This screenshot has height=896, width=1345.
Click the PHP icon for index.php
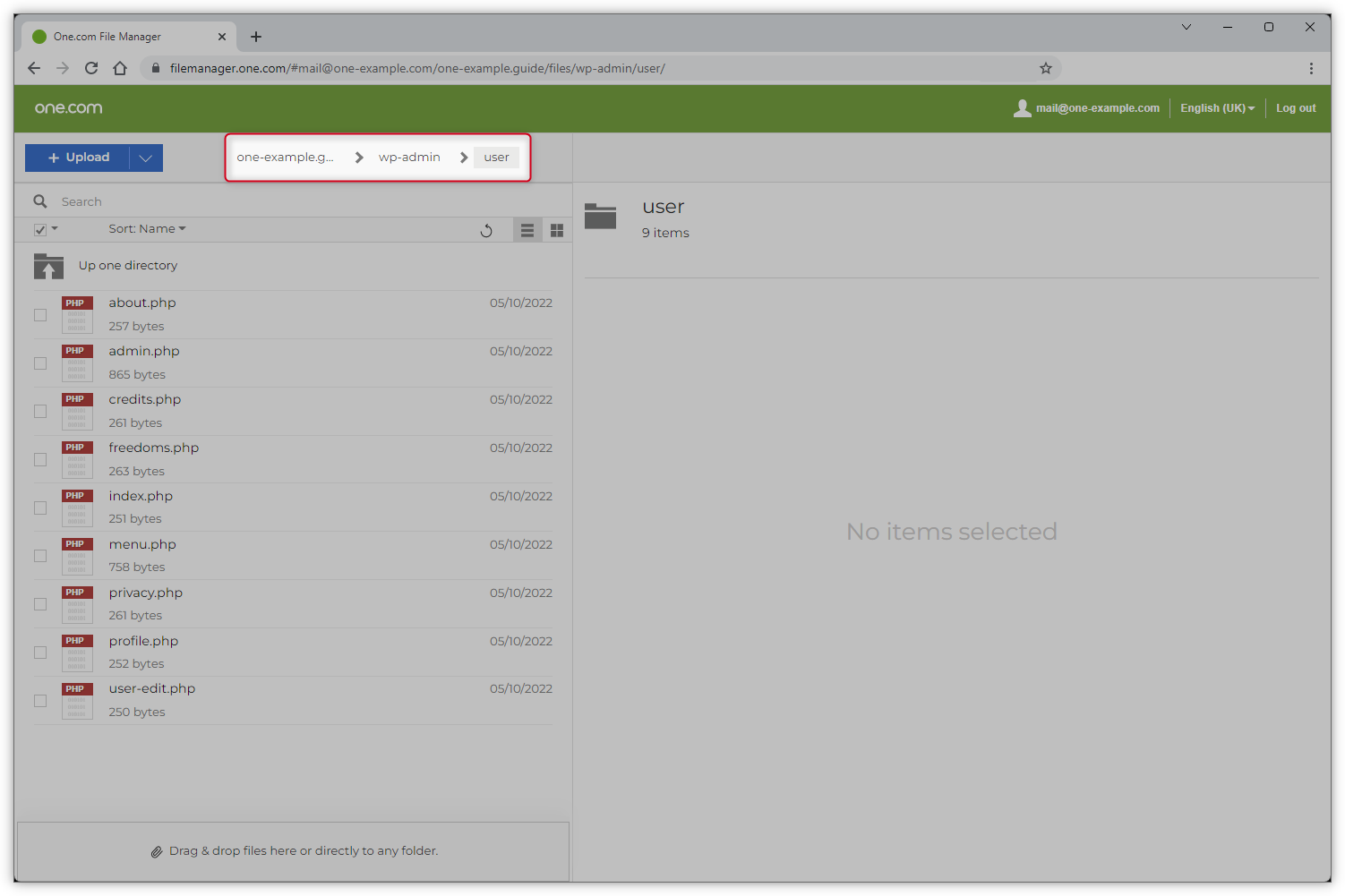(77, 508)
